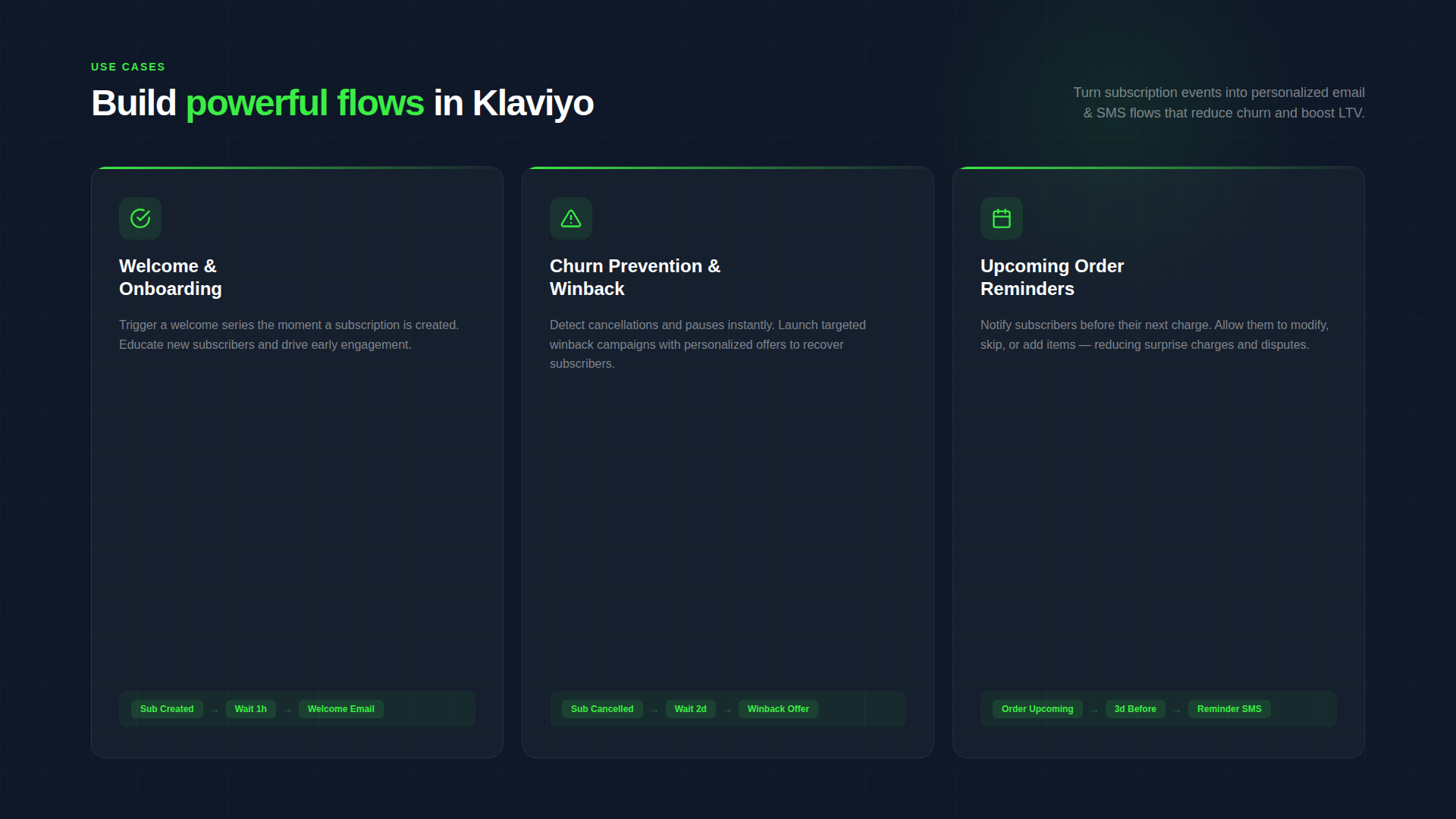Click the arrow between Sub Created and Wait 1h
This screenshot has width=1456, height=819.
[x=215, y=711]
